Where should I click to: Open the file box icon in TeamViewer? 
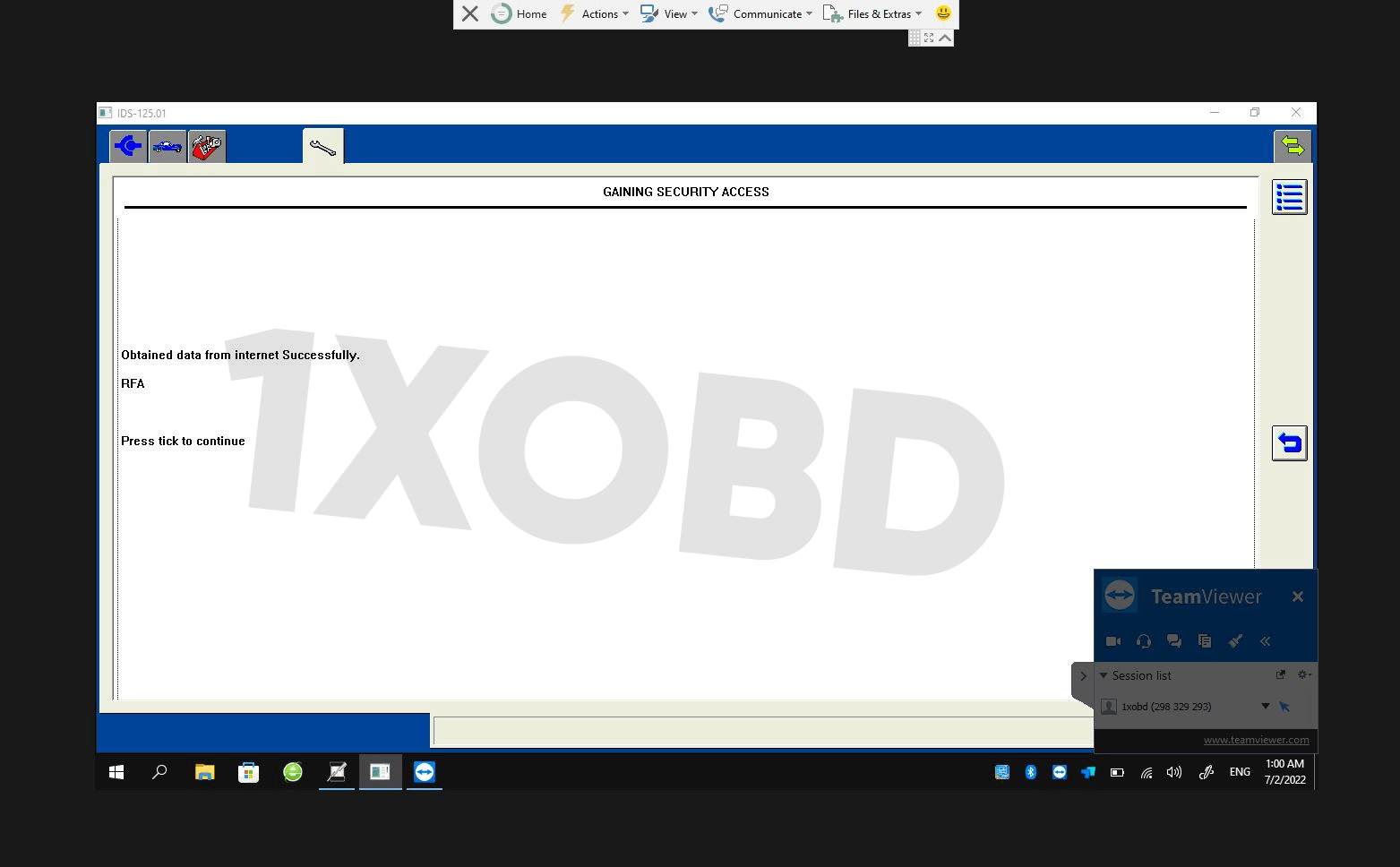(x=1205, y=641)
